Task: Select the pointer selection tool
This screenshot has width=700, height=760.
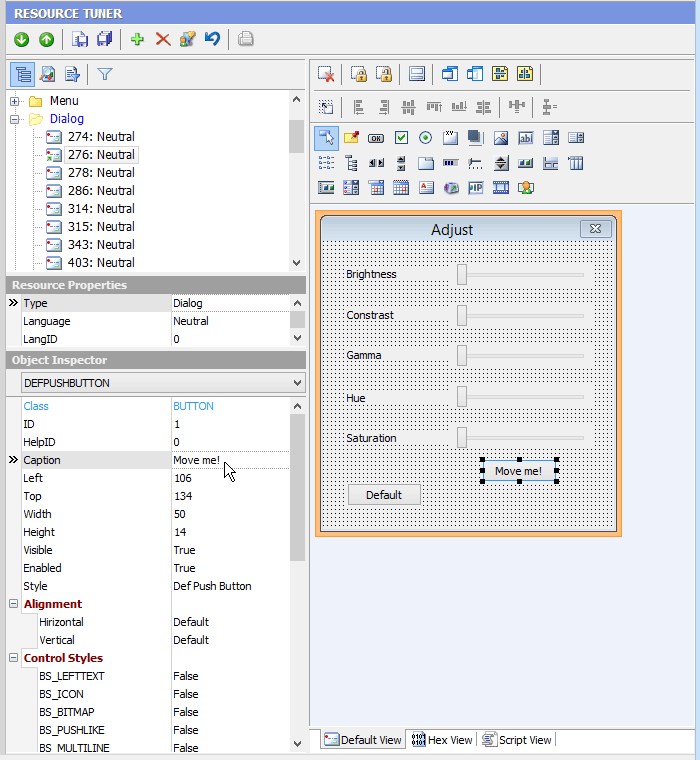Action: 326,138
